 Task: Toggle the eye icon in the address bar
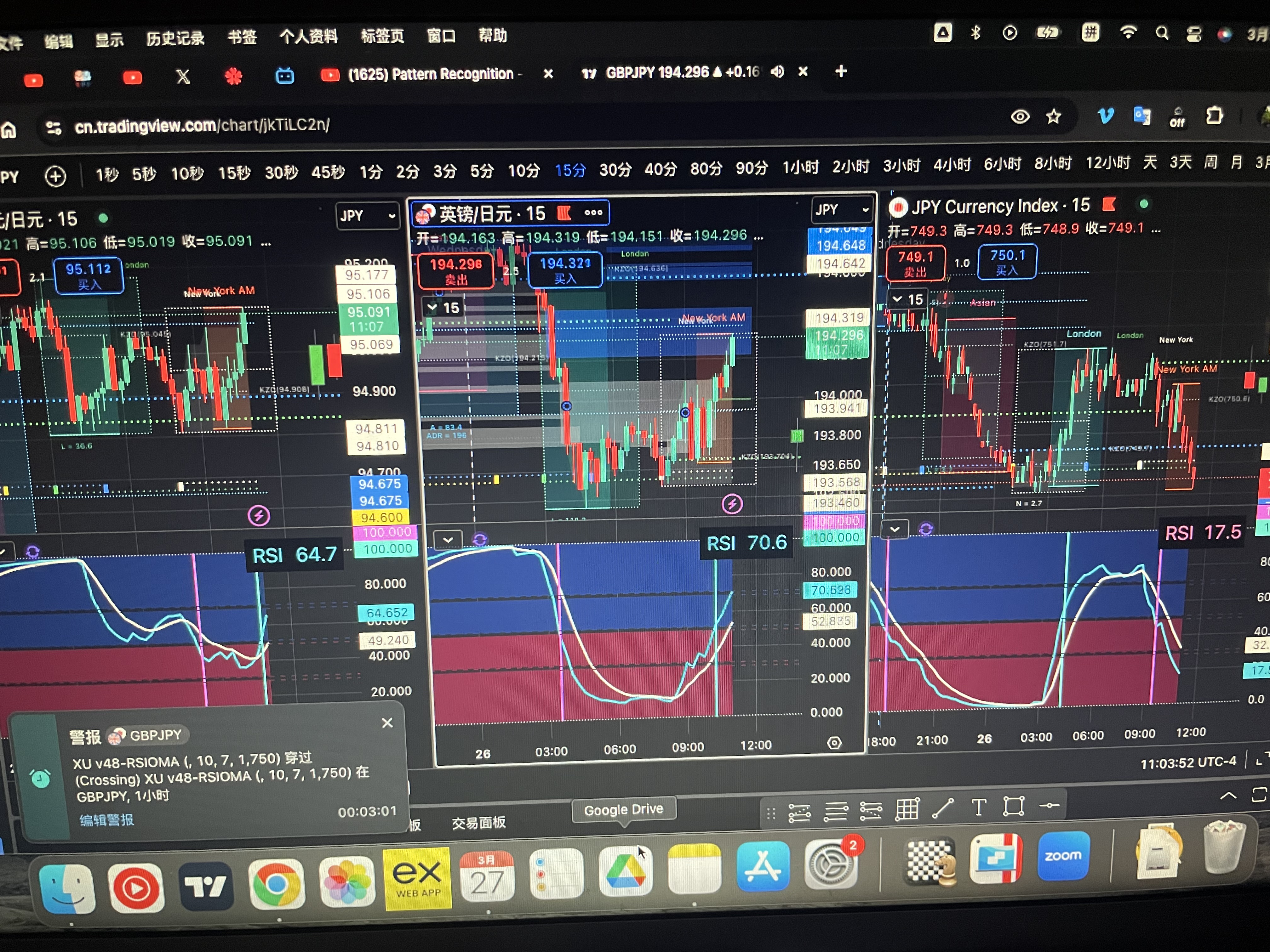tap(1020, 117)
